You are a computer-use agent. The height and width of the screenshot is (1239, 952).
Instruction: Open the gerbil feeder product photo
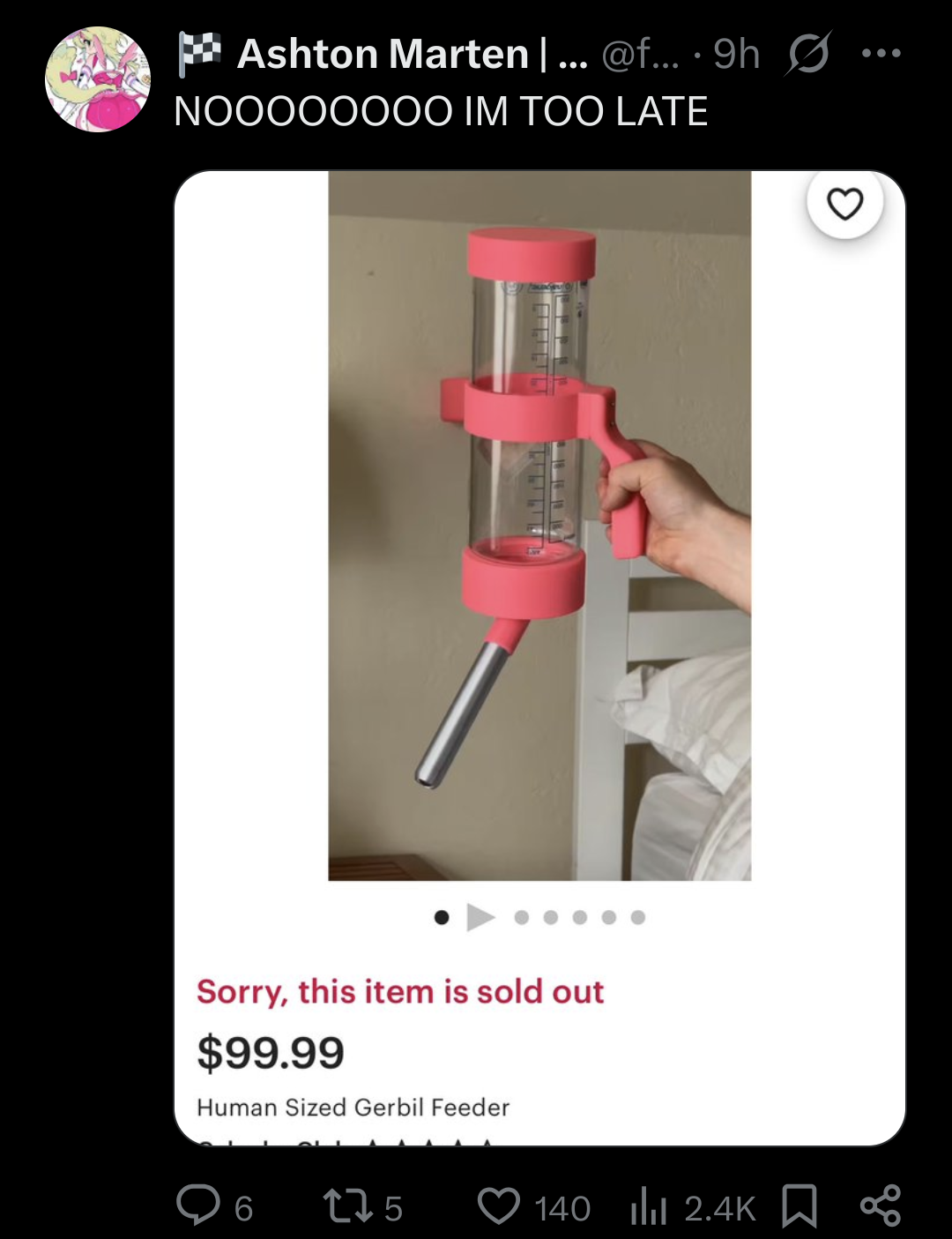click(x=539, y=526)
